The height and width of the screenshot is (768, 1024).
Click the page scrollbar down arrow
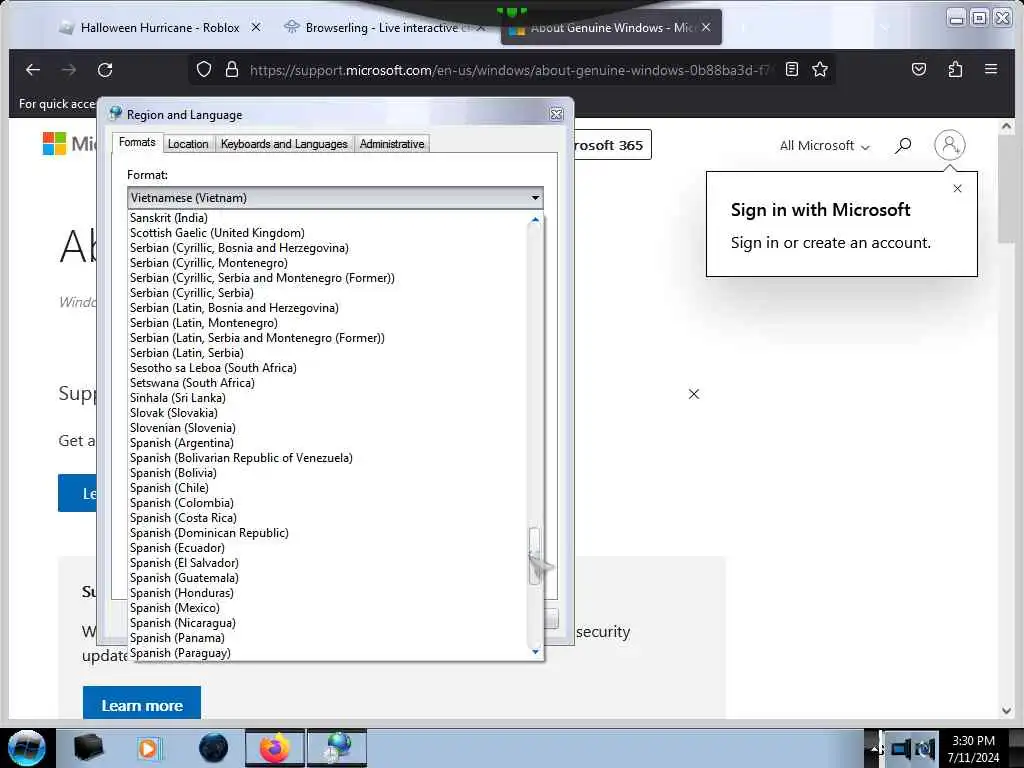[x=1006, y=711]
